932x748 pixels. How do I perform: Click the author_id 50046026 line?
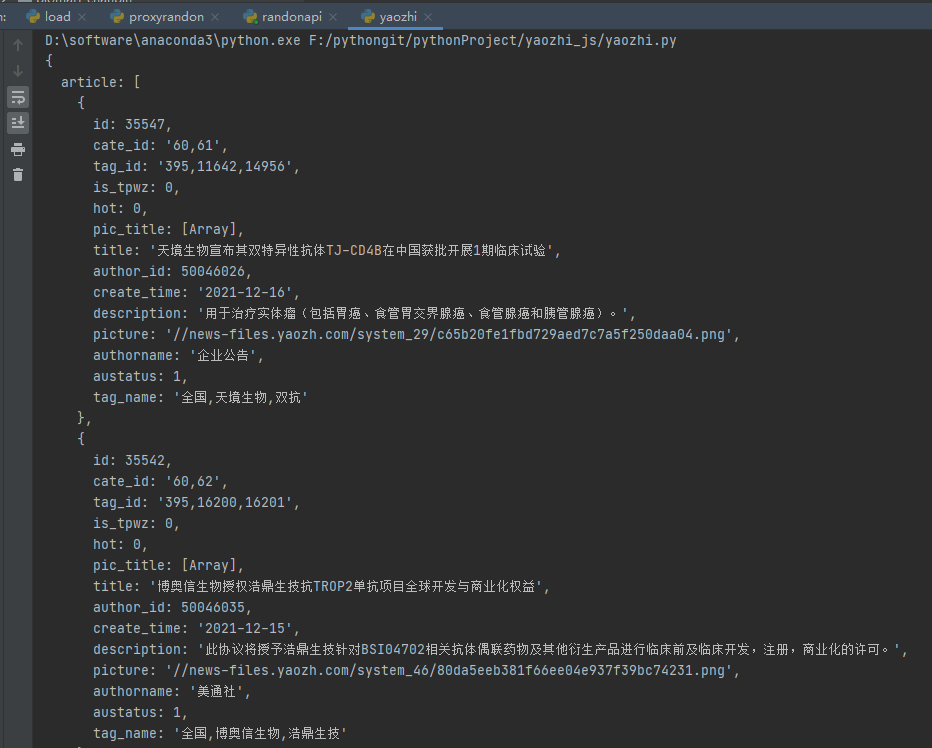172,271
